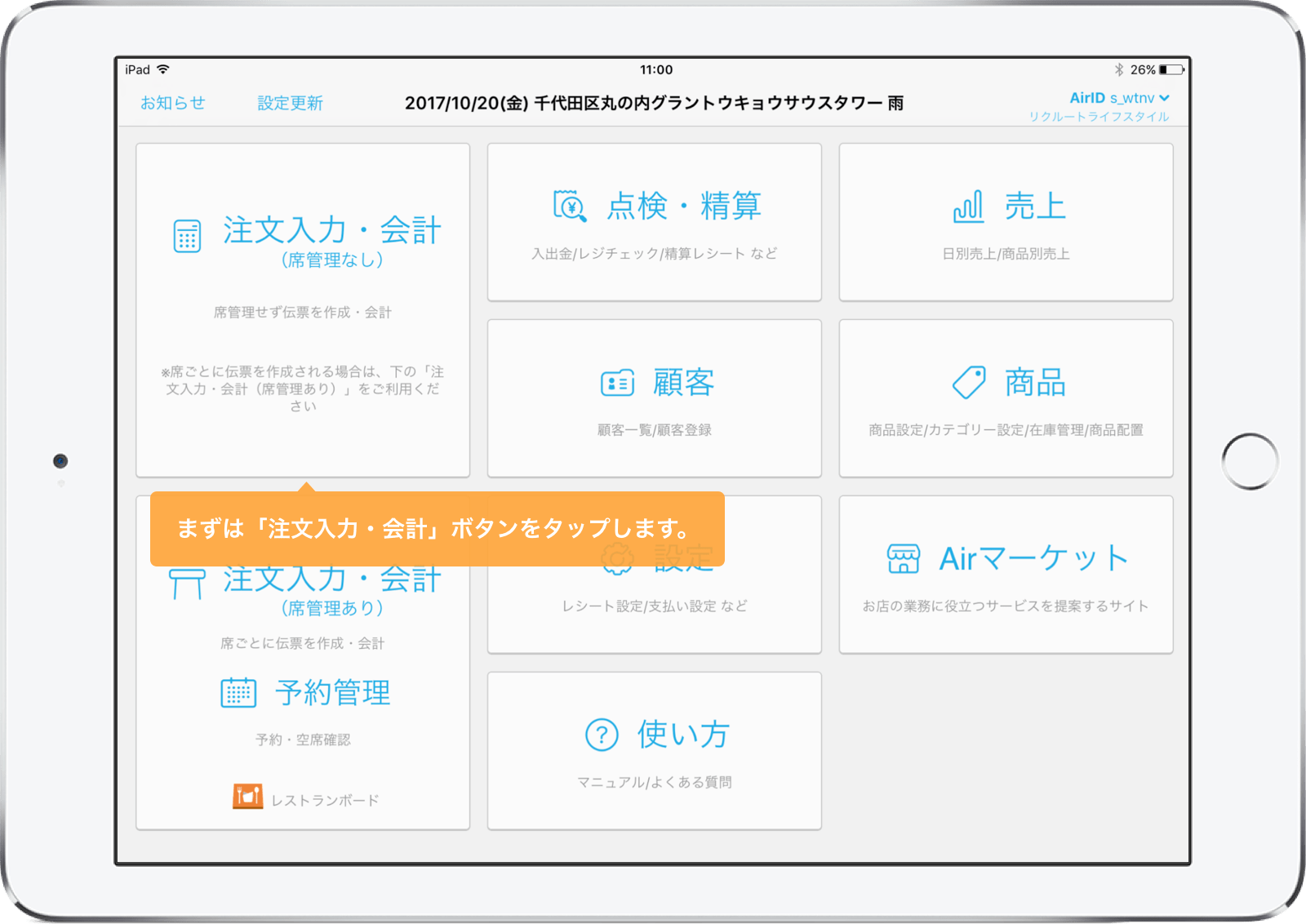Tap the reservation calendar icon
The width and height of the screenshot is (1306, 924).
(238, 693)
